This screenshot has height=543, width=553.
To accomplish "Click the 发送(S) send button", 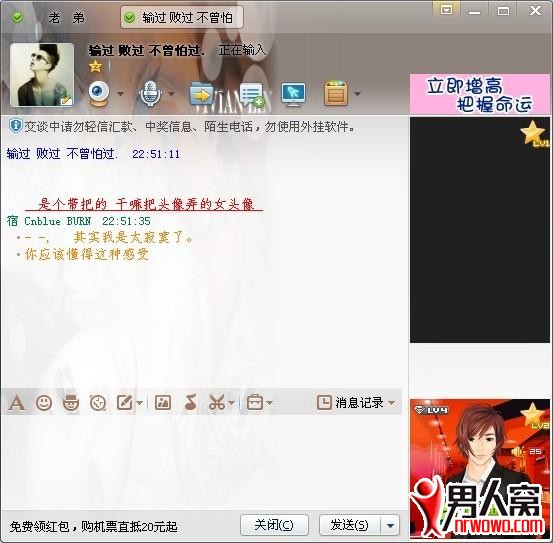I will click(350, 525).
